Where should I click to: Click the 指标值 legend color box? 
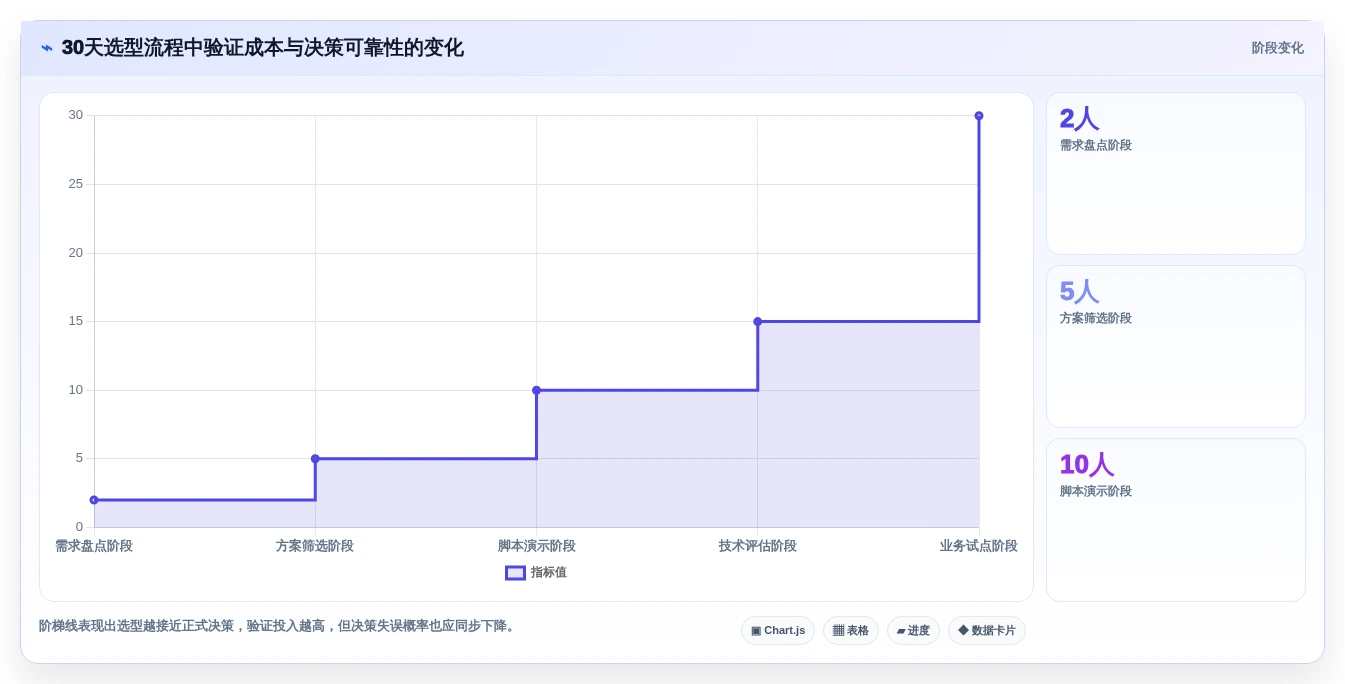(x=515, y=573)
